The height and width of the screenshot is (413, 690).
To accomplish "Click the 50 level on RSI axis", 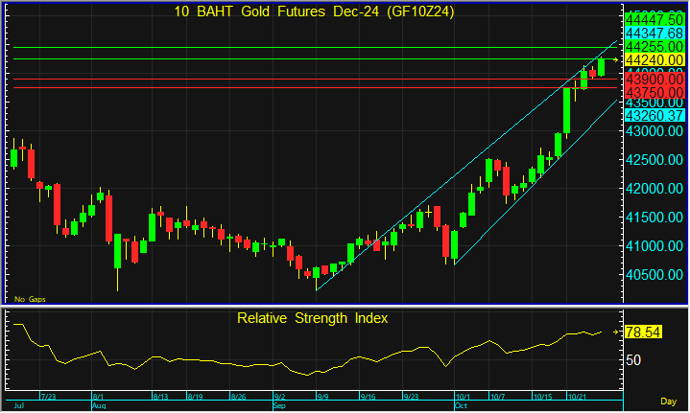I will coord(634,358).
